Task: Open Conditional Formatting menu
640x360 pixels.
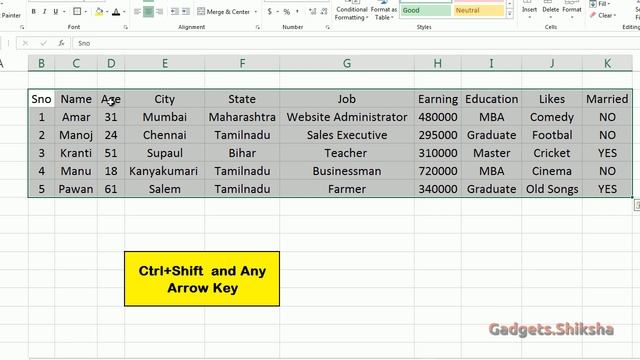Action: point(351,11)
